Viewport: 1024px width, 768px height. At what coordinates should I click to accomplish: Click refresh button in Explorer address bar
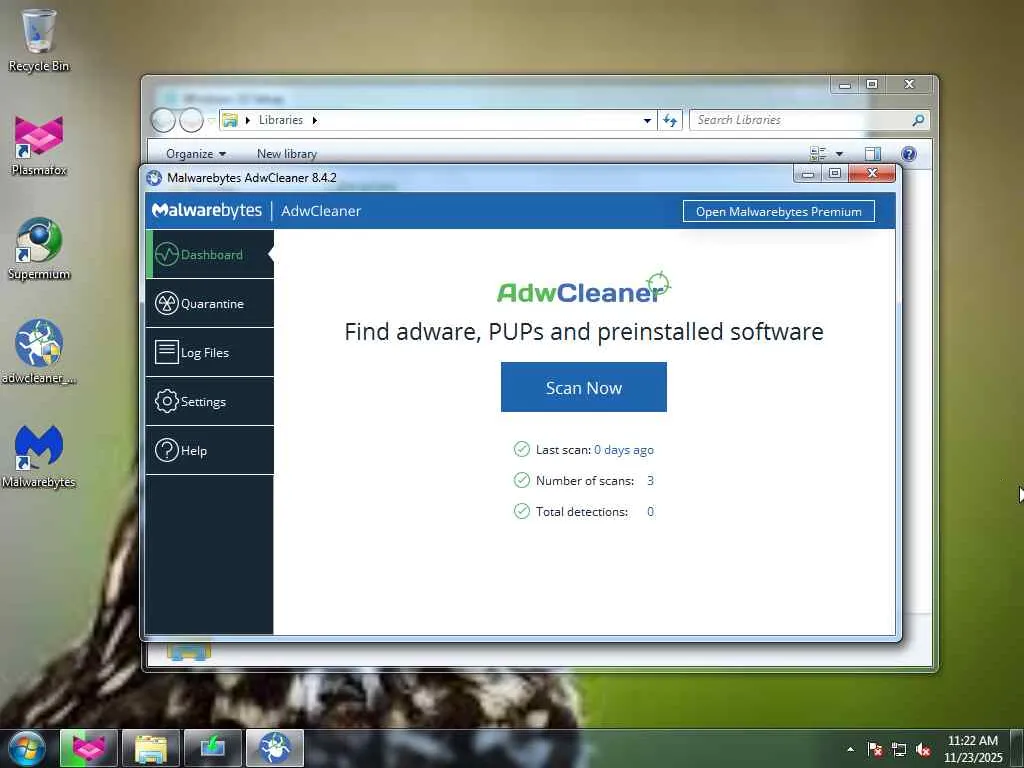coord(670,120)
